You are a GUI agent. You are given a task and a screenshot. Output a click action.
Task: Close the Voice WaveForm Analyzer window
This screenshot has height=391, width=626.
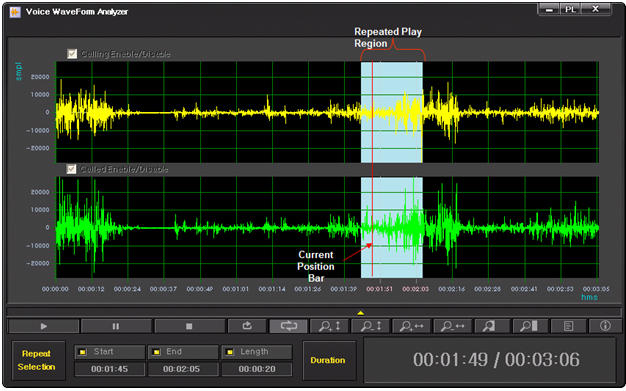click(596, 9)
